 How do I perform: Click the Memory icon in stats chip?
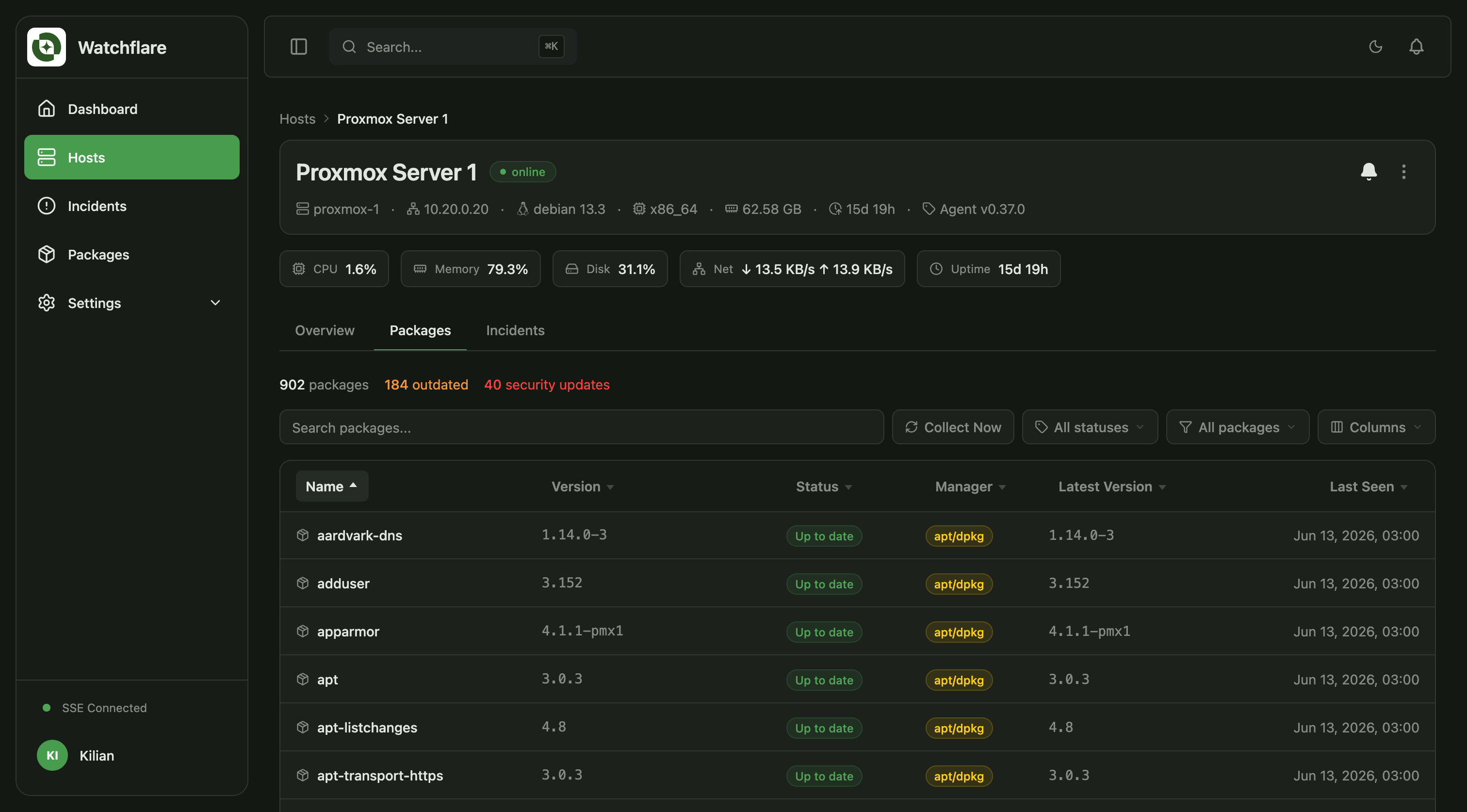tap(420, 269)
